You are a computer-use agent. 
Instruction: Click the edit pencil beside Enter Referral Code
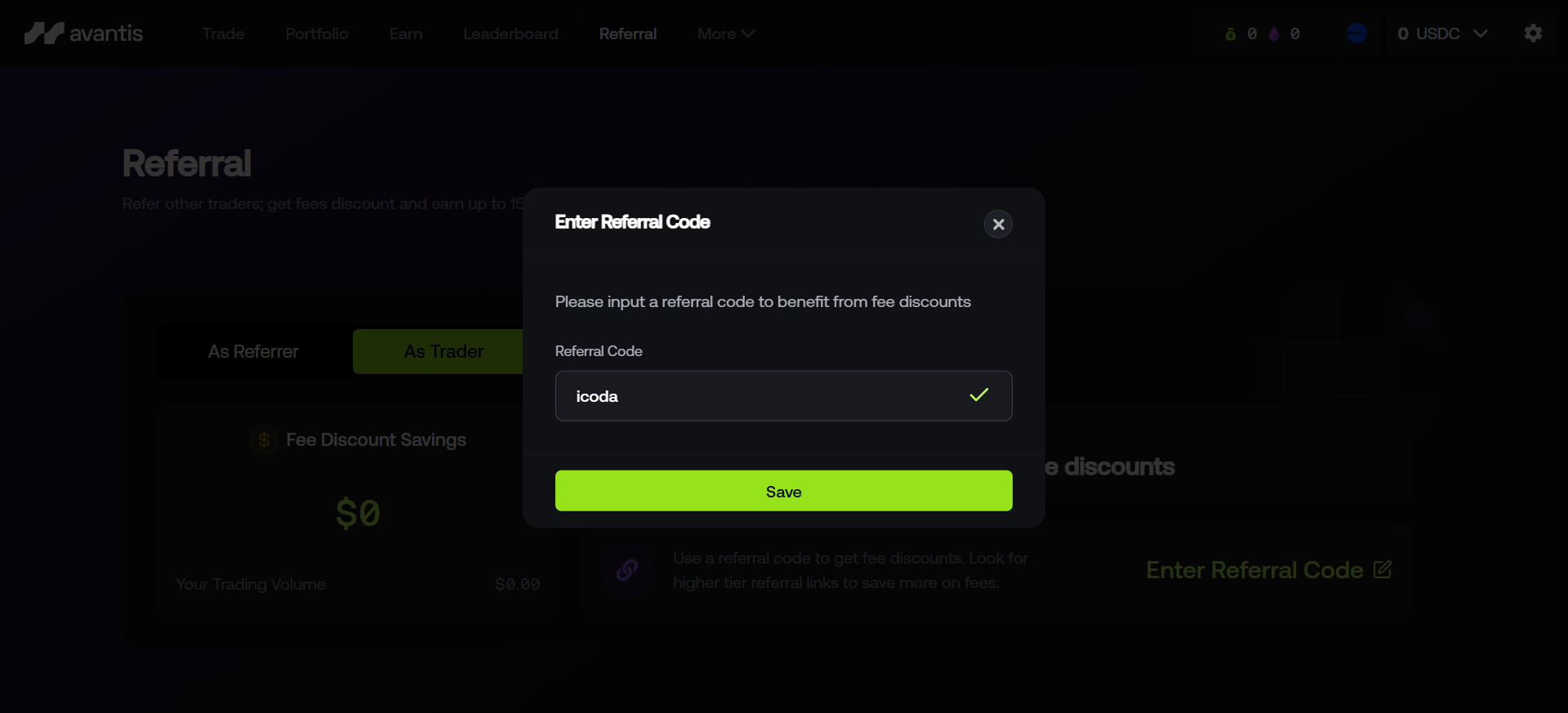pyautogui.click(x=1383, y=569)
